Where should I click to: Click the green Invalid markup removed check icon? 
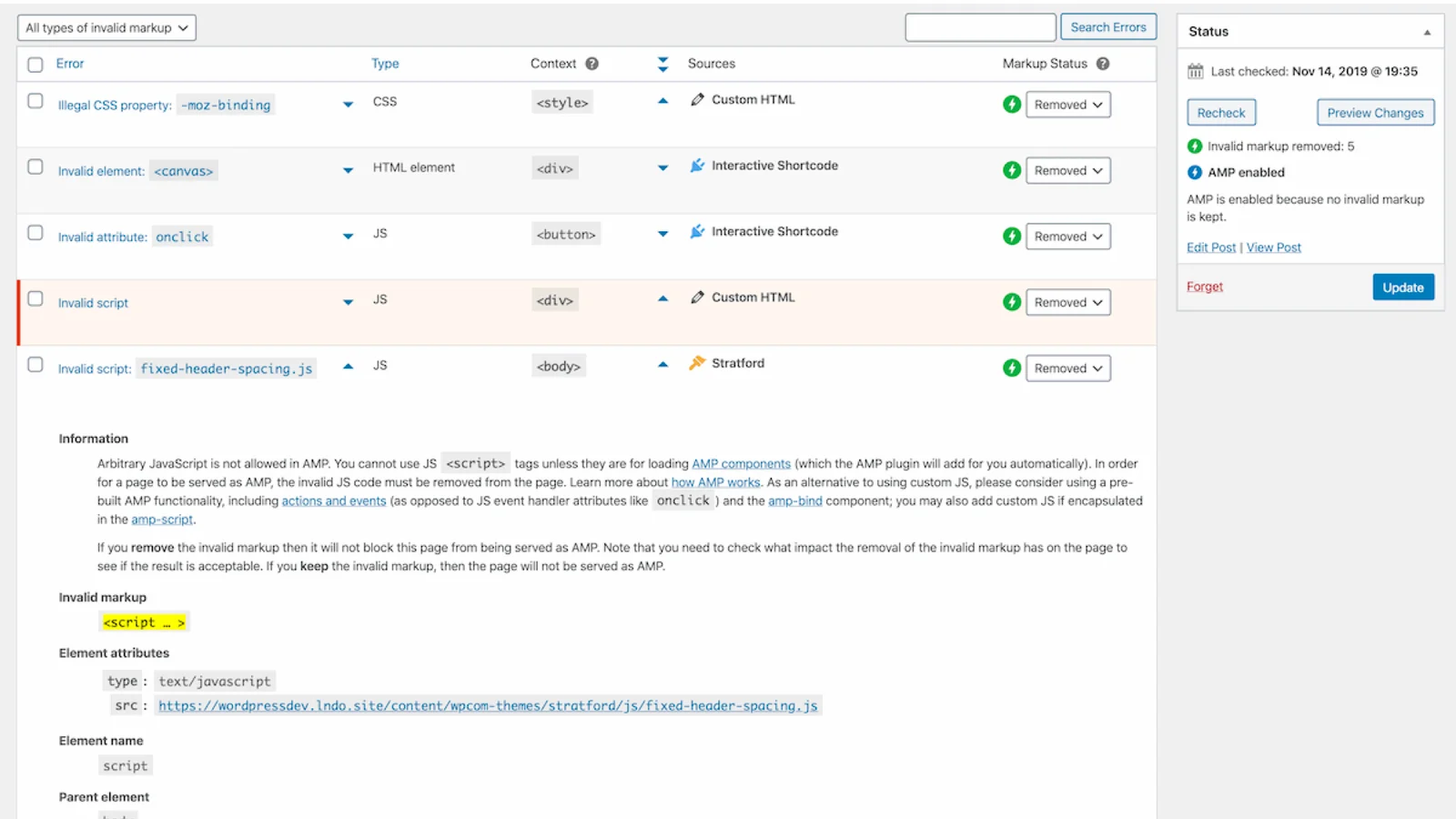coord(1193,146)
